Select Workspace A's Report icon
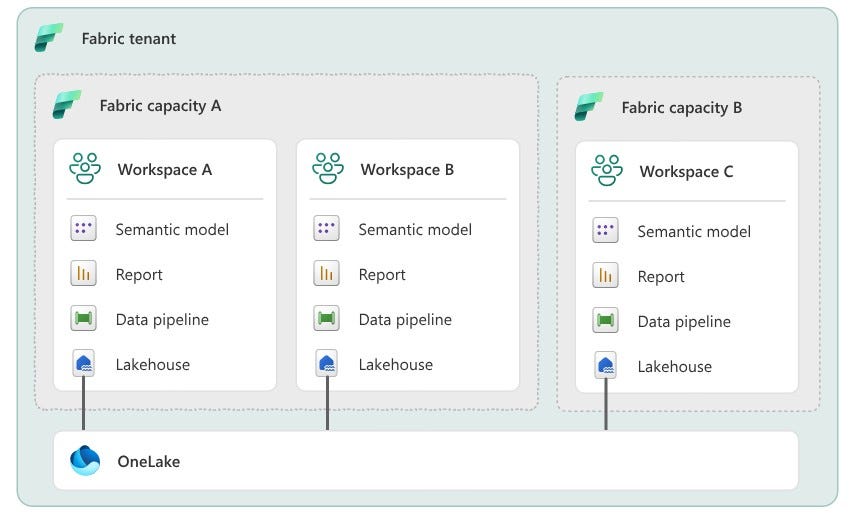This screenshot has width=861, height=515. [x=83, y=273]
